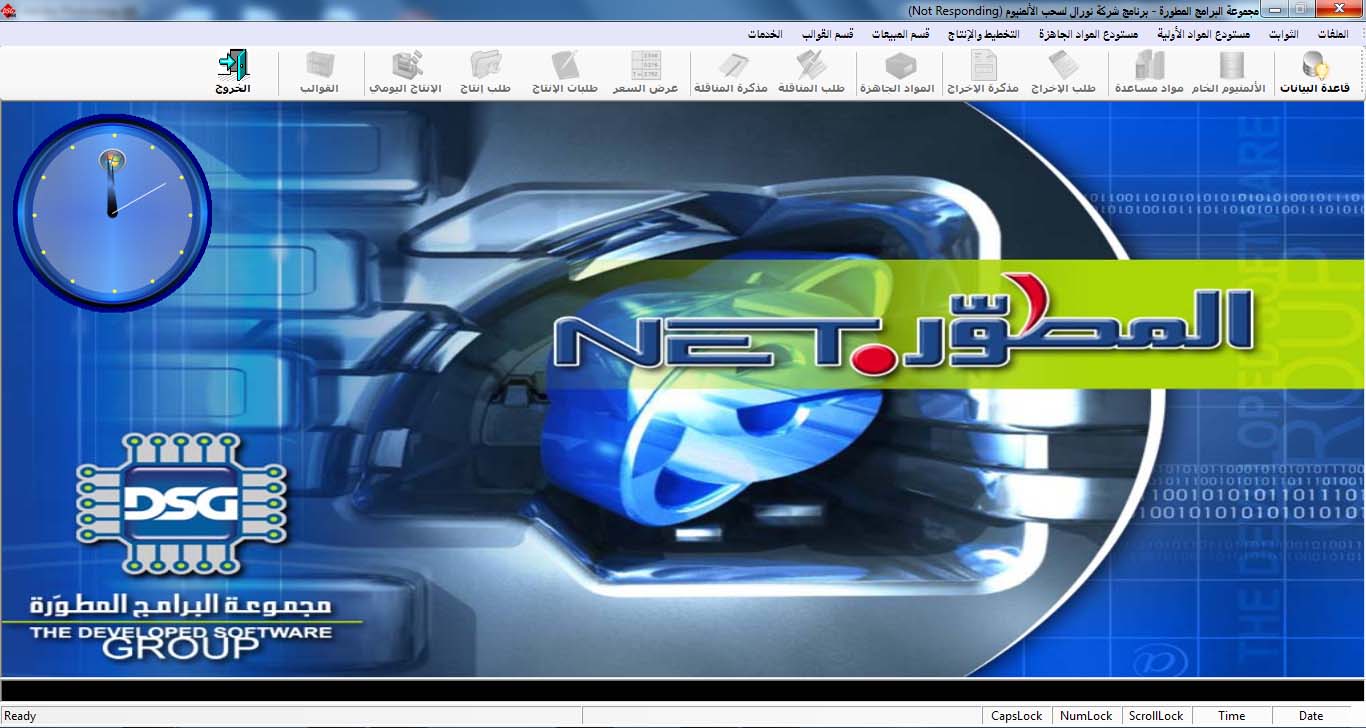Viewport: 1366px width, 728px height.
Task: Close the Not Responding application window
Action: tap(1337, 9)
